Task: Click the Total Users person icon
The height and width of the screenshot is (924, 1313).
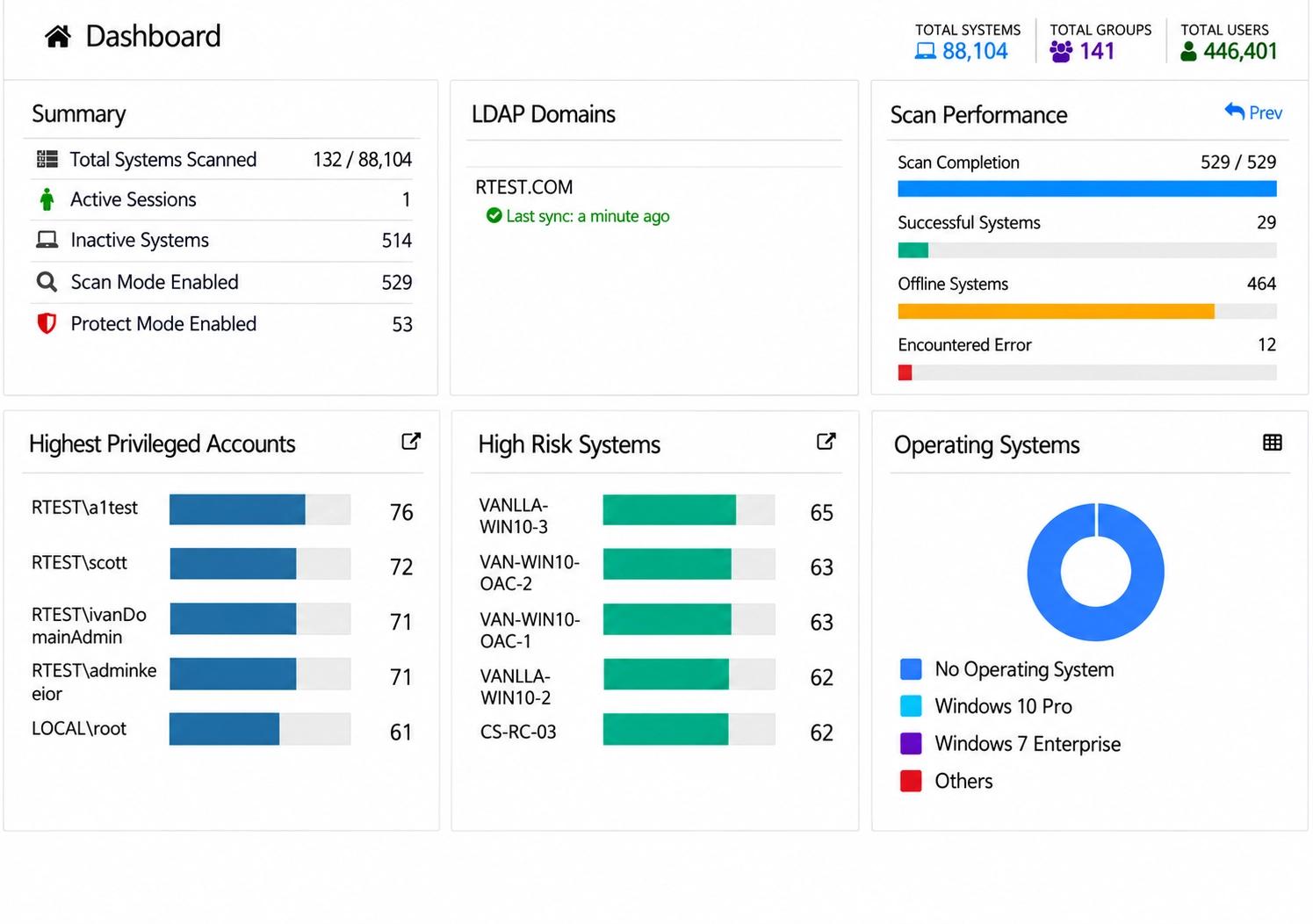Action: [1188, 52]
